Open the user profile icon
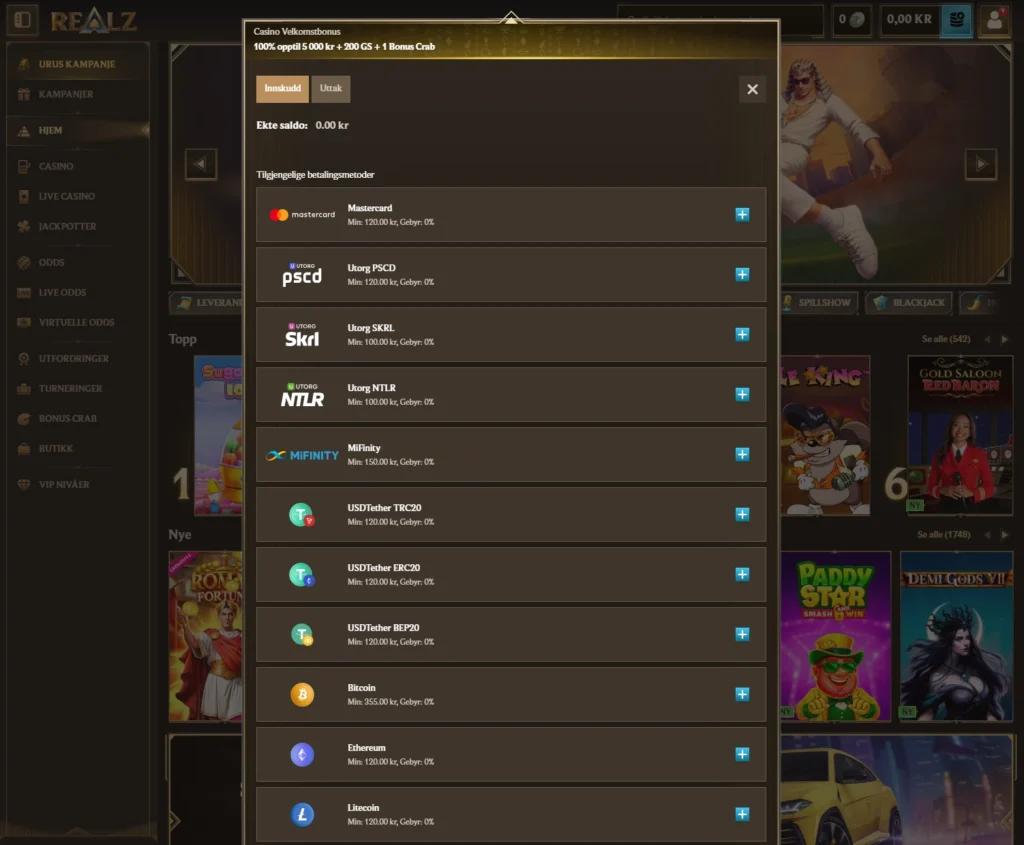 tap(994, 20)
